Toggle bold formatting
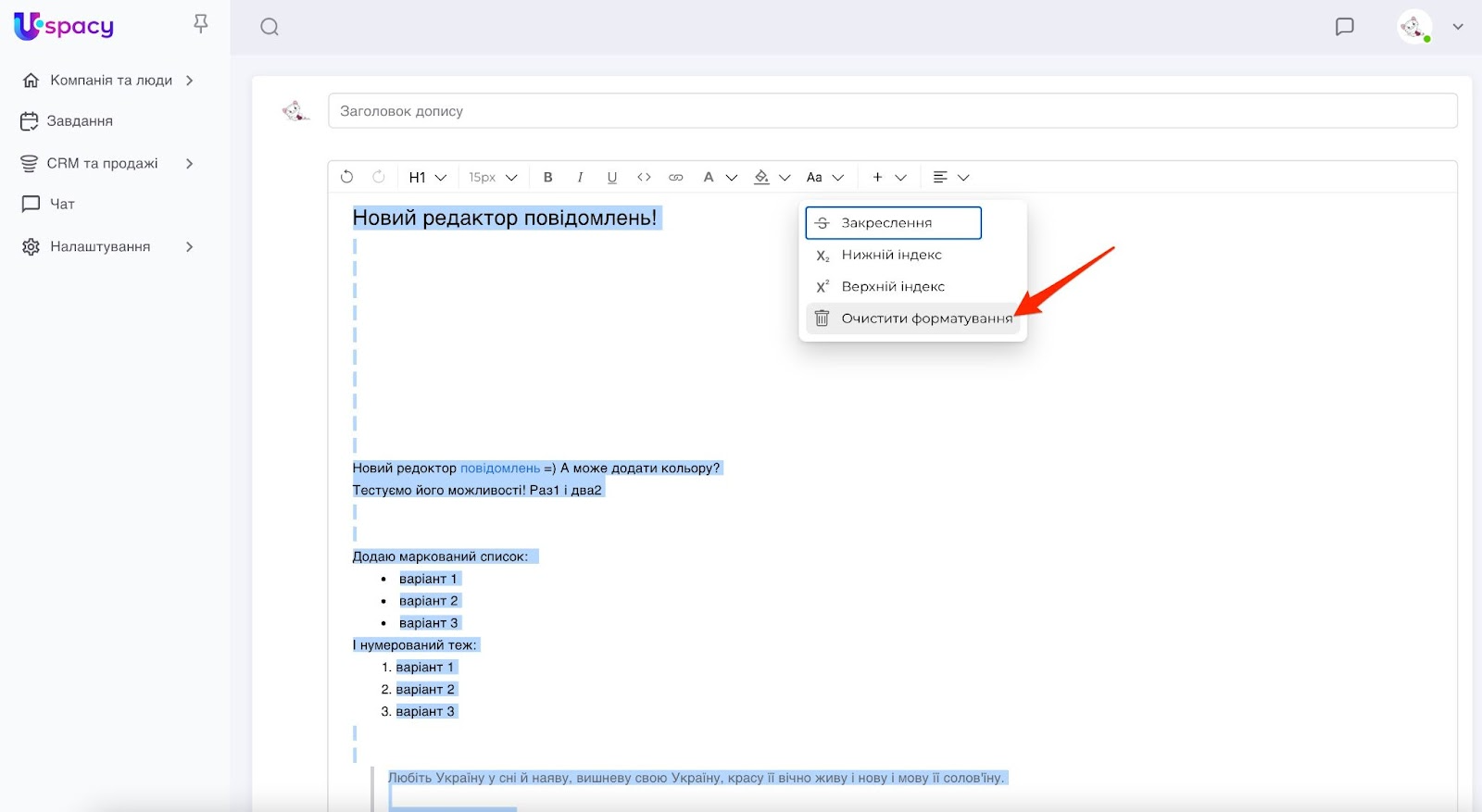This screenshot has height=812, width=1482. [548, 177]
